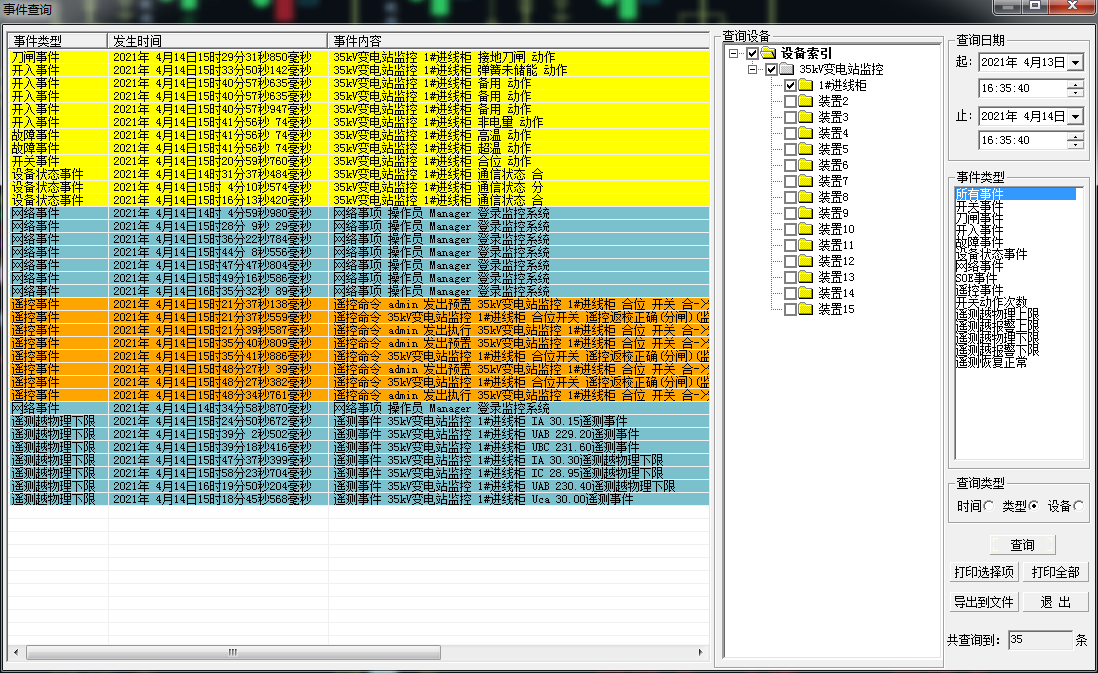Select the 时间 query type radio button
This screenshot has width=1098, height=673.
tap(989, 506)
